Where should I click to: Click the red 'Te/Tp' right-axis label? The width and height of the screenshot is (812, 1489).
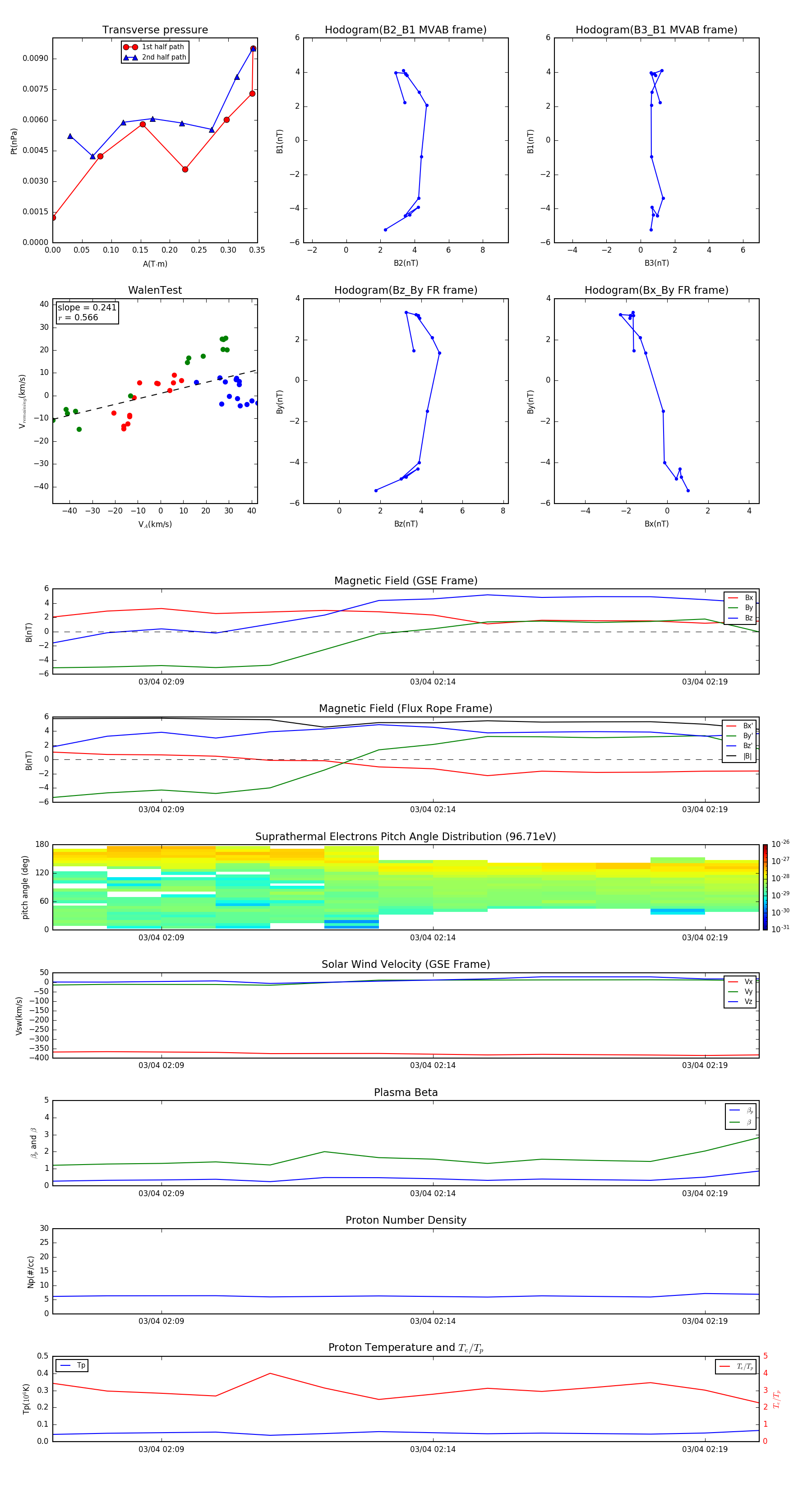(x=777, y=1399)
